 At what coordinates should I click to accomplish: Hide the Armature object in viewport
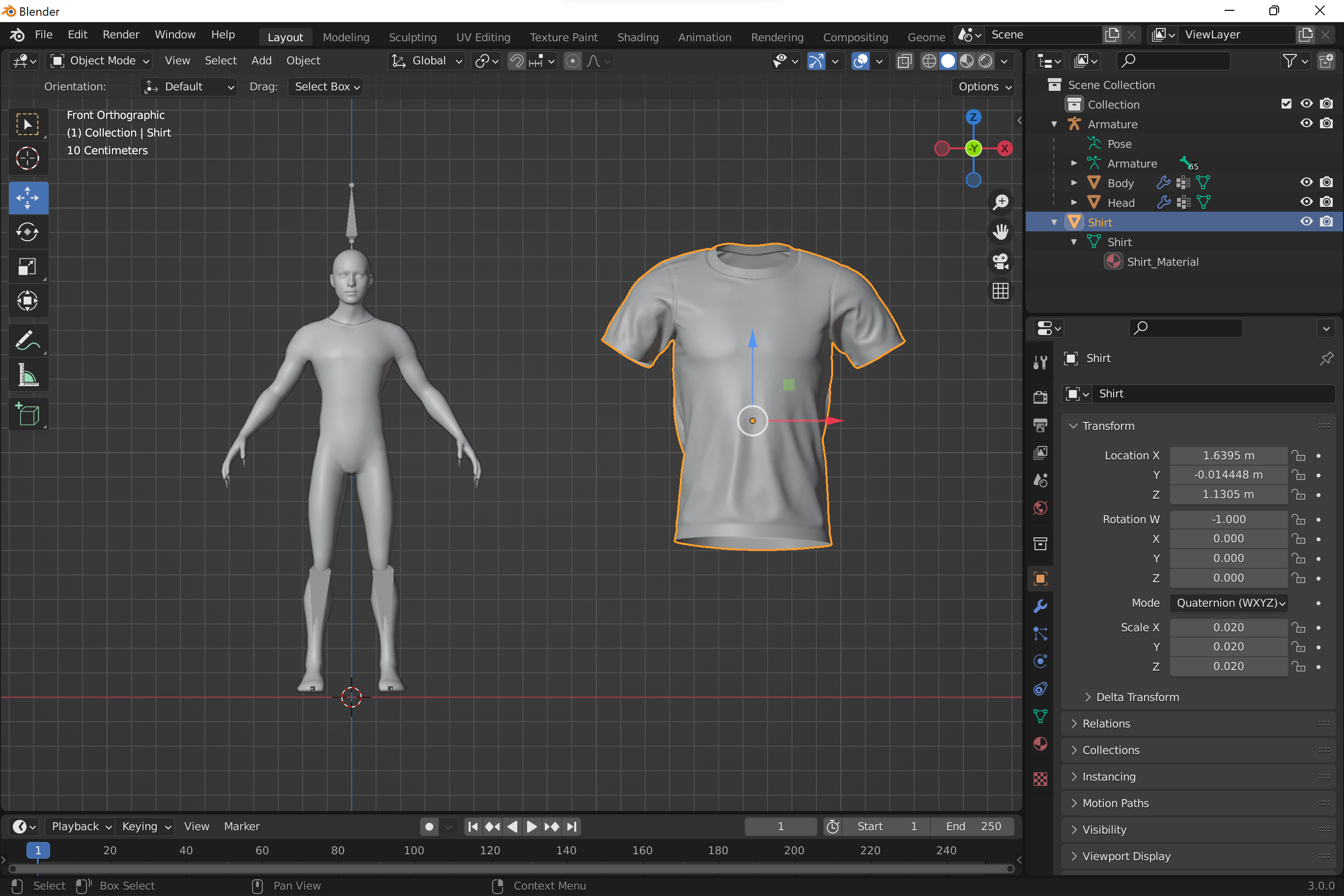[1306, 123]
